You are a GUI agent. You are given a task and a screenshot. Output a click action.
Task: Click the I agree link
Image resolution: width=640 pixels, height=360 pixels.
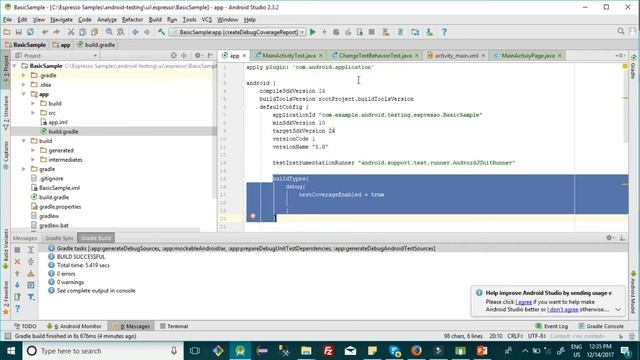point(523,302)
